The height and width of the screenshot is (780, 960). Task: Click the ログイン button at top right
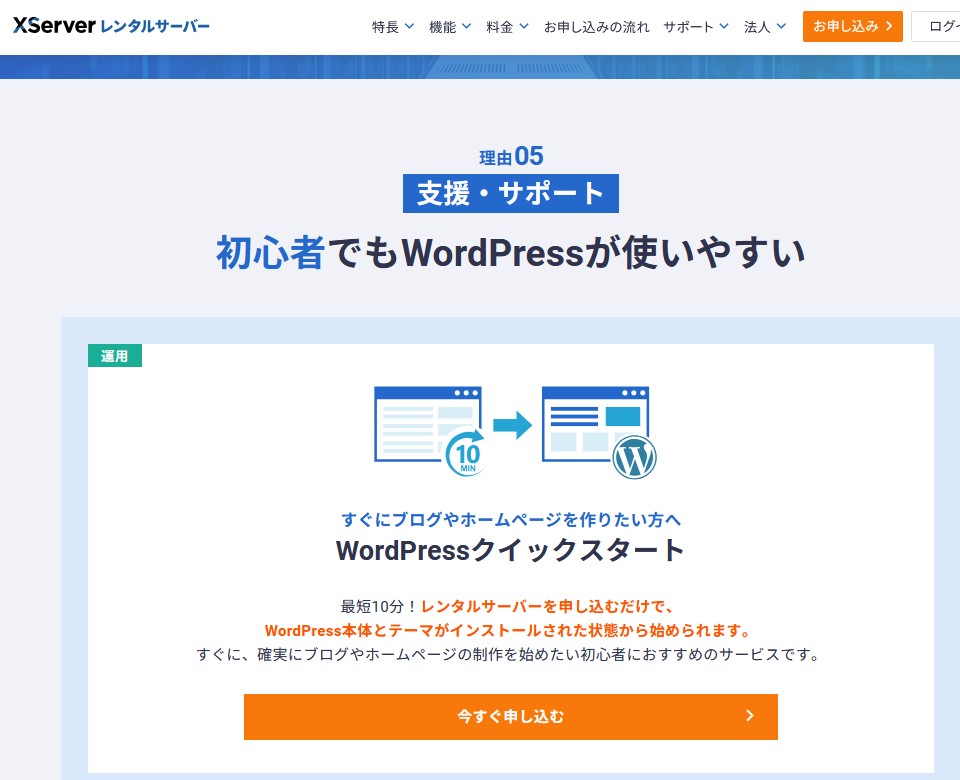[940, 27]
